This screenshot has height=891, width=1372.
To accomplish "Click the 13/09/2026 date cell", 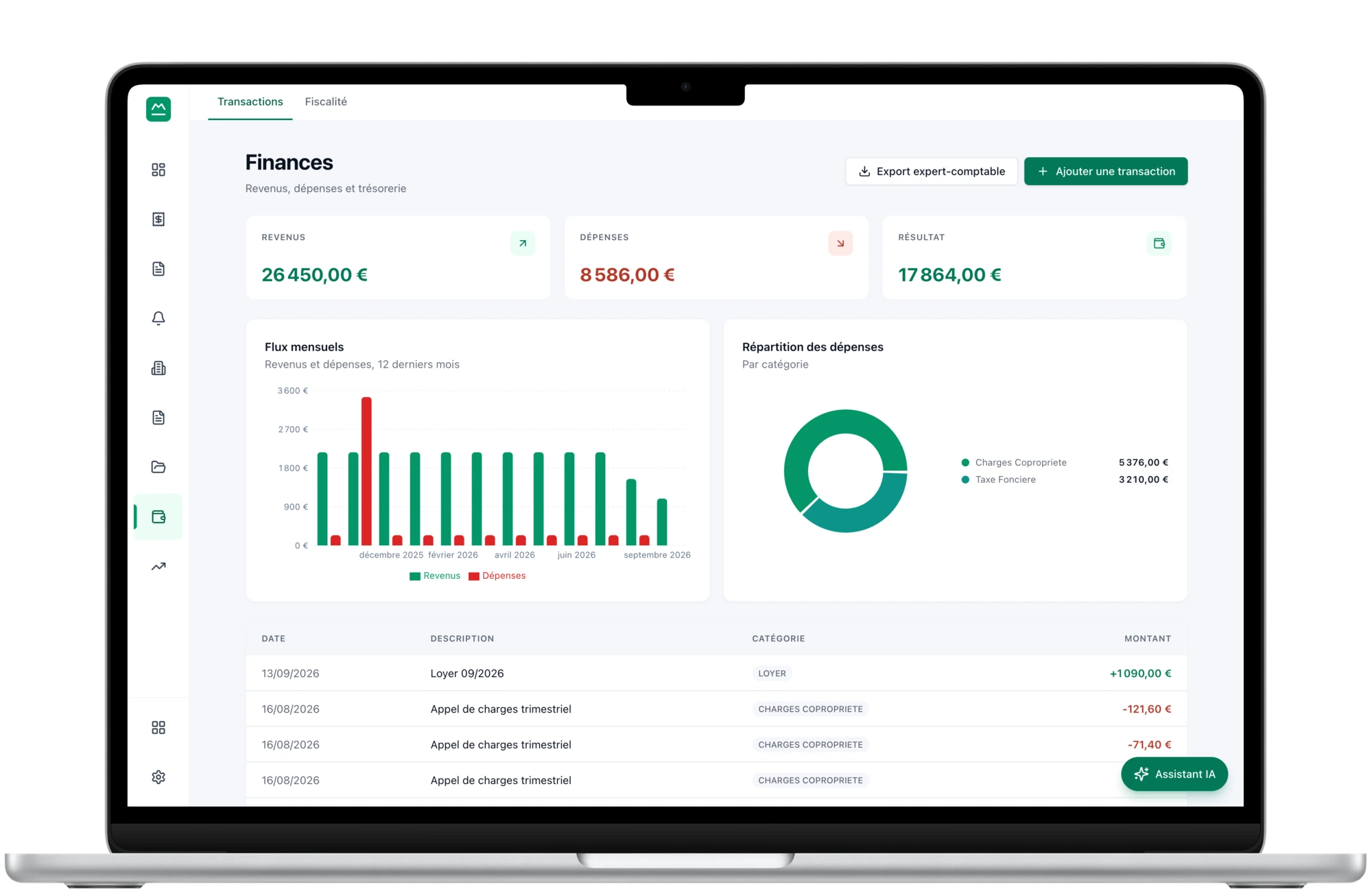I will [290, 674].
